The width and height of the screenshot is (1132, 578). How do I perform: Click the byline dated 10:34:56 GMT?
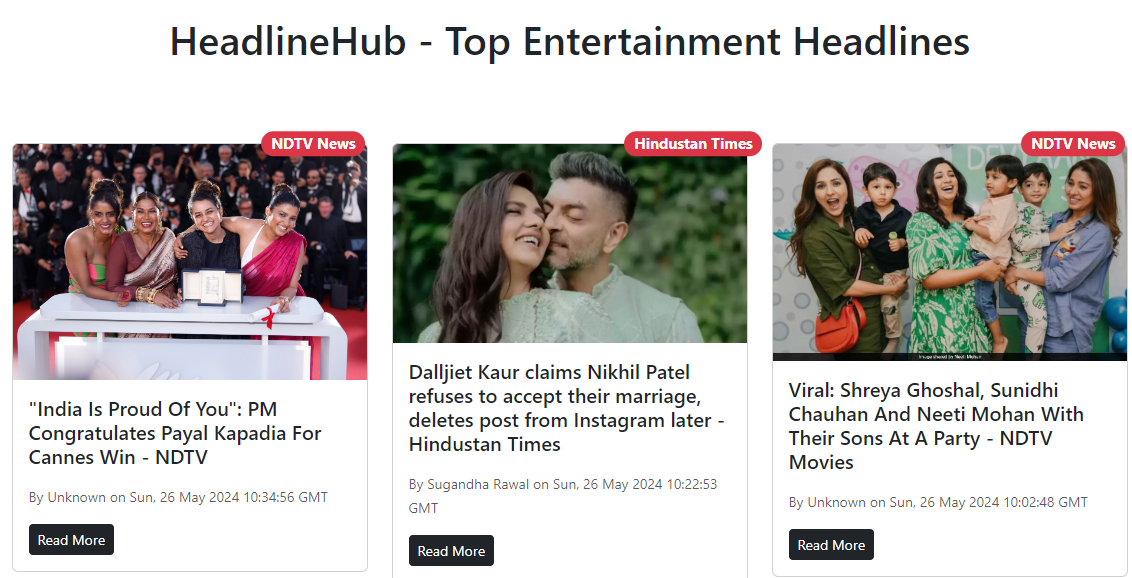(x=178, y=497)
